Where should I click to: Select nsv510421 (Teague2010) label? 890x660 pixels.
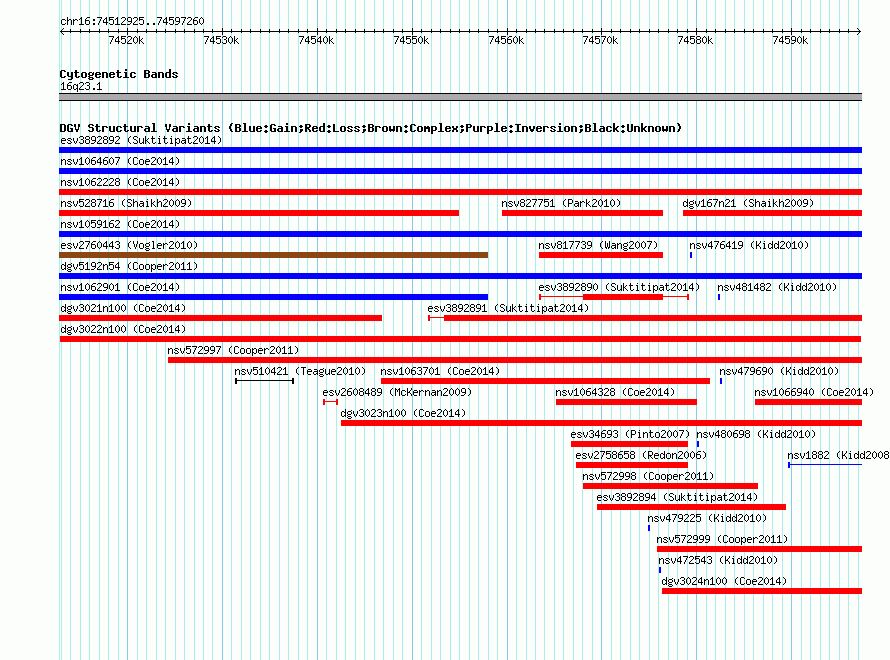tap(300, 371)
